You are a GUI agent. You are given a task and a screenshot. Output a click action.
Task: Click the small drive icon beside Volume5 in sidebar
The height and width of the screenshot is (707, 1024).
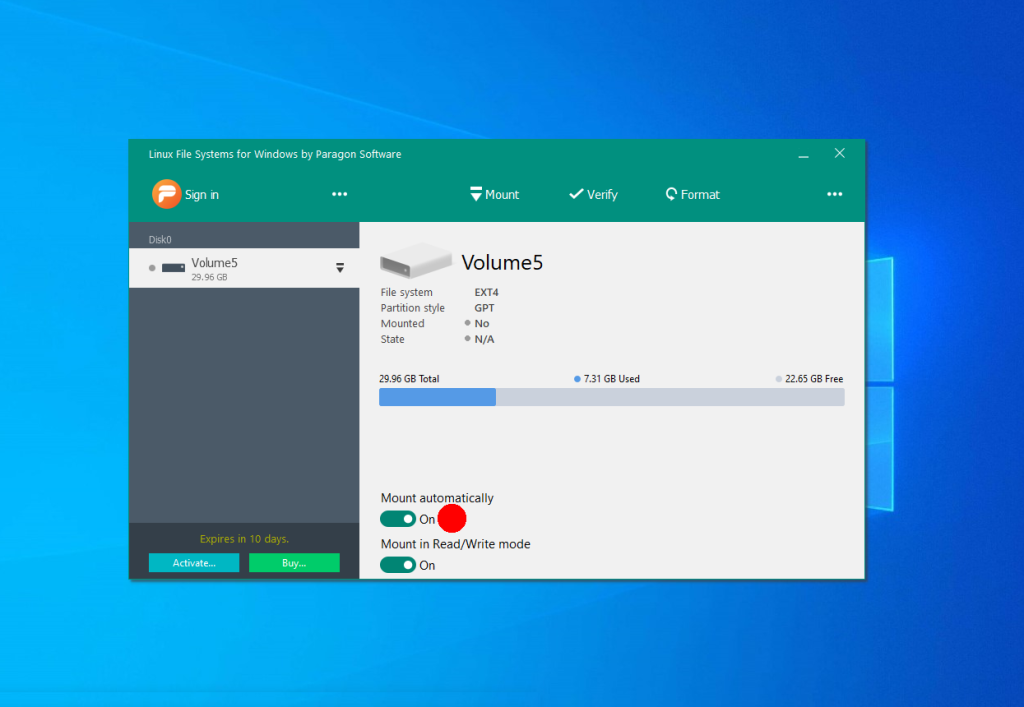click(174, 268)
